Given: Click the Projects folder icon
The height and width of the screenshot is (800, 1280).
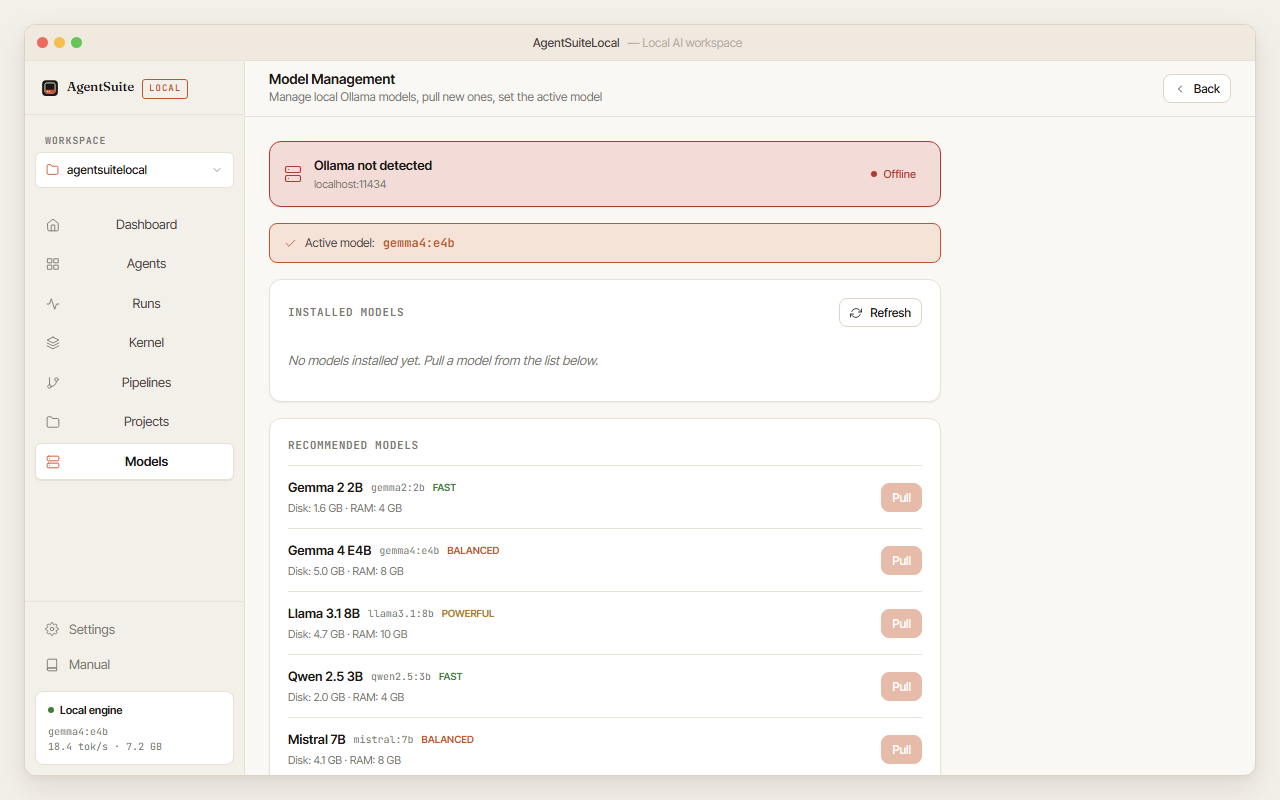Looking at the screenshot, I should coord(53,422).
